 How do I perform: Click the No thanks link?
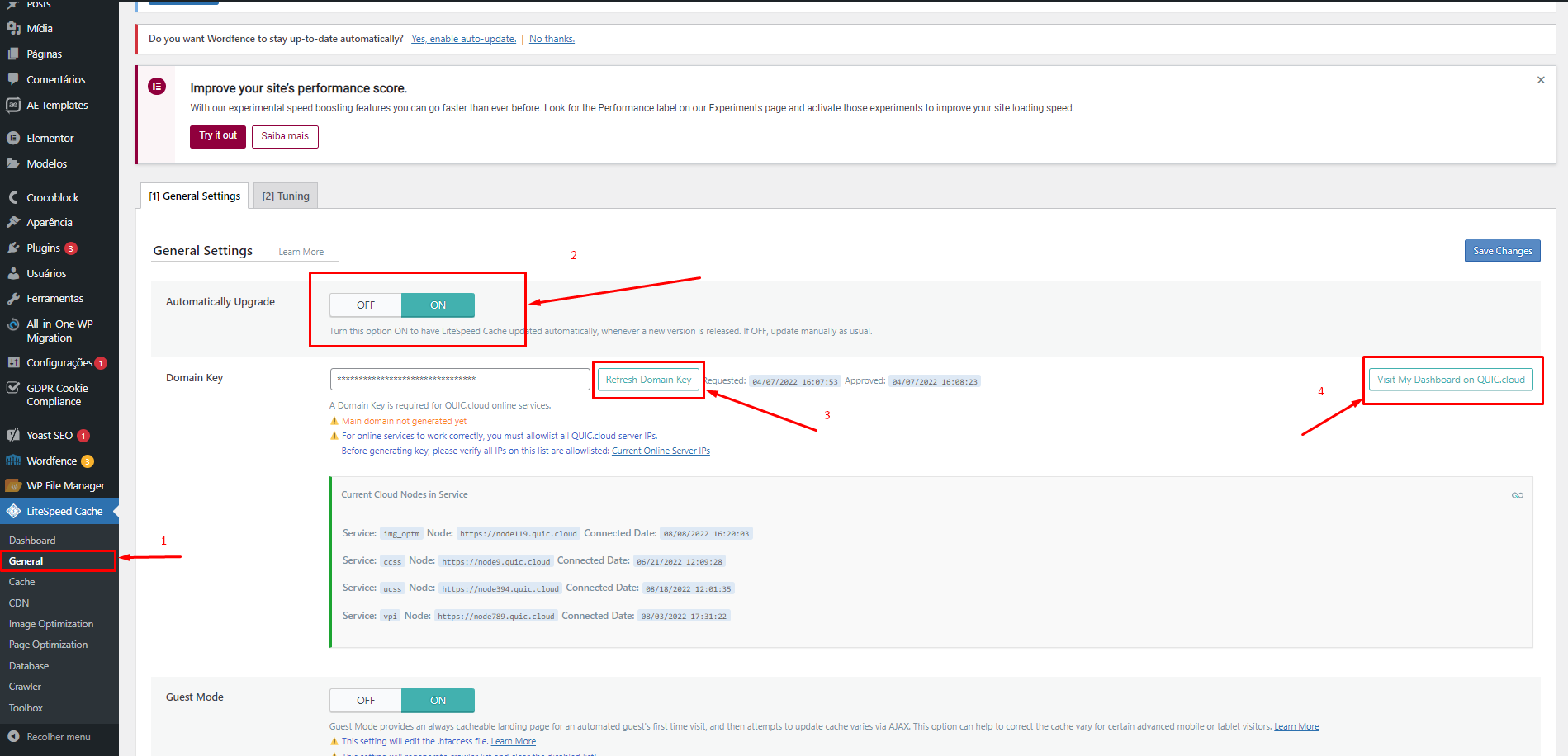[x=552, y=39]
